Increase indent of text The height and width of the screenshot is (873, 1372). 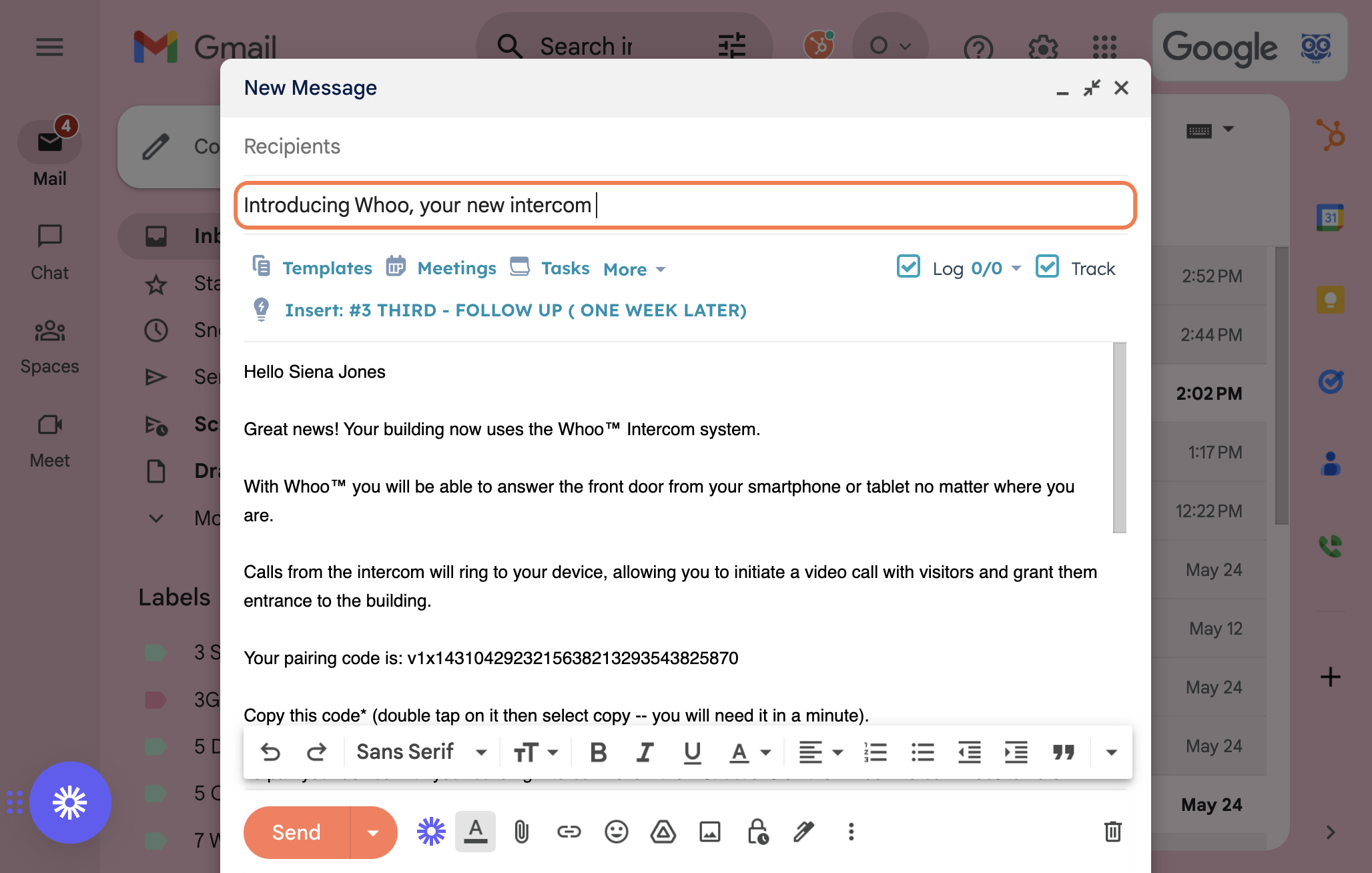click(x=1016, y=752)
